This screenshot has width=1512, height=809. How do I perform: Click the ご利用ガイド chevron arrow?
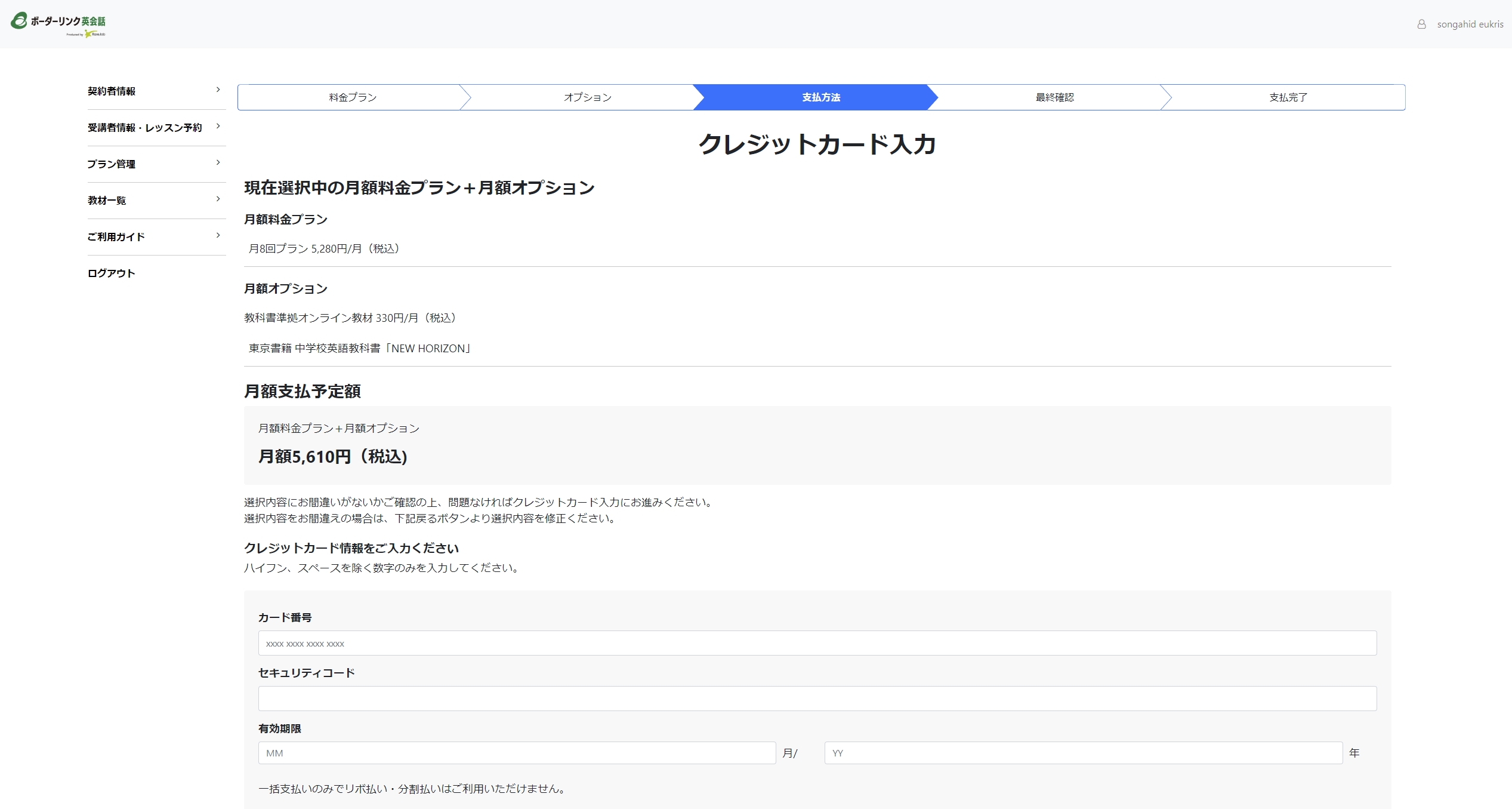coord(218,235)
